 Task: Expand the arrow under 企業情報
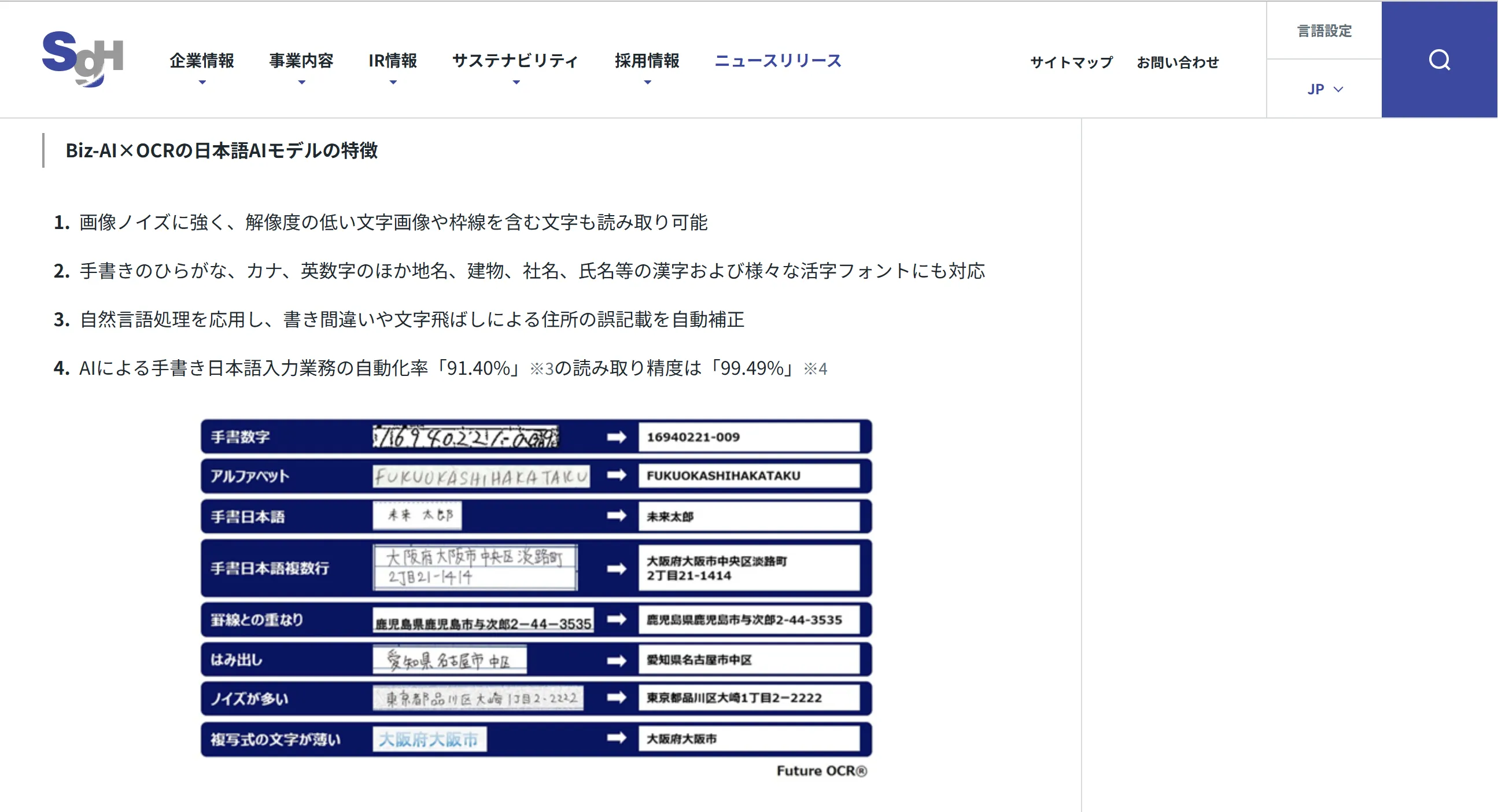[x=202, y=83]
